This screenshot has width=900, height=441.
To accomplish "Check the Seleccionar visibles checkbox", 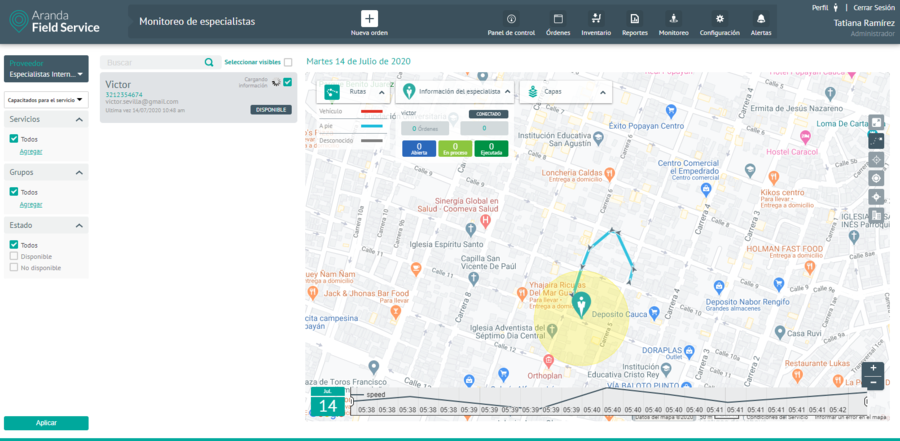I will click(288, 62).
